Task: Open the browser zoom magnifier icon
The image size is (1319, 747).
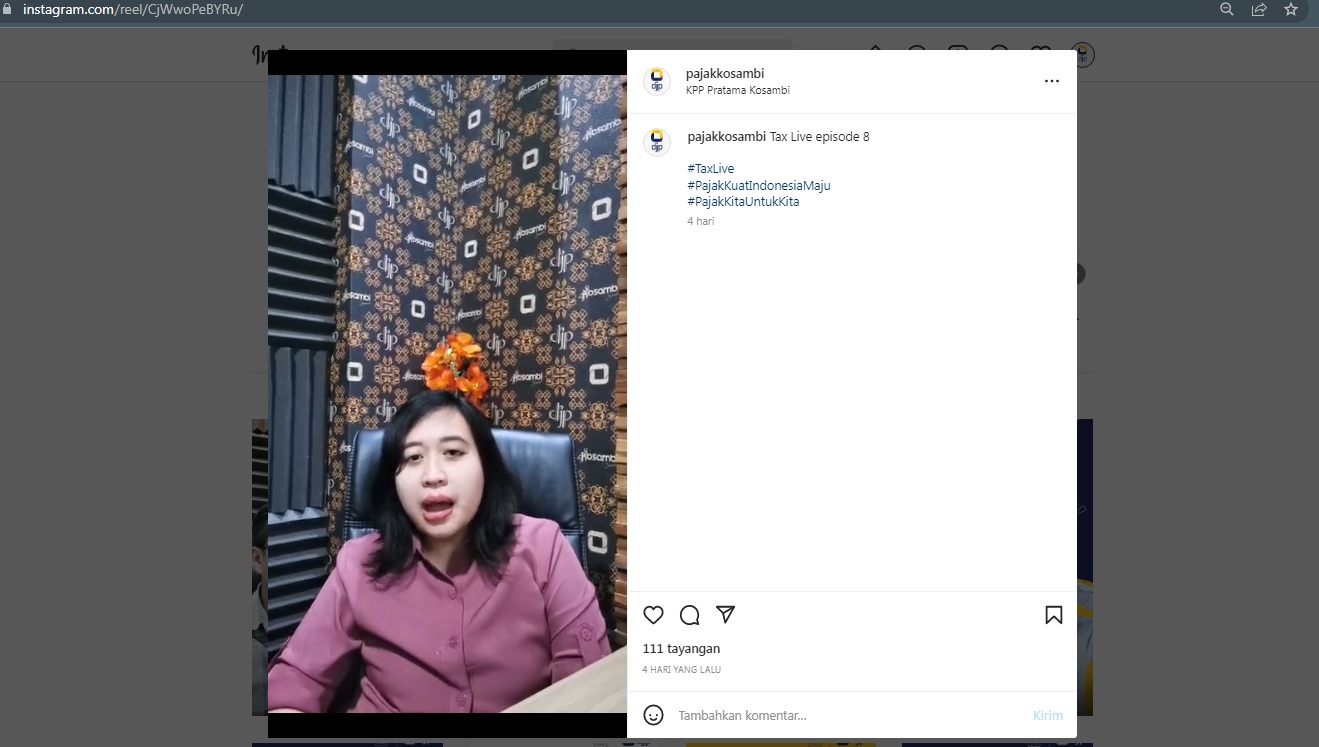Action: [x=1227, y=9]
